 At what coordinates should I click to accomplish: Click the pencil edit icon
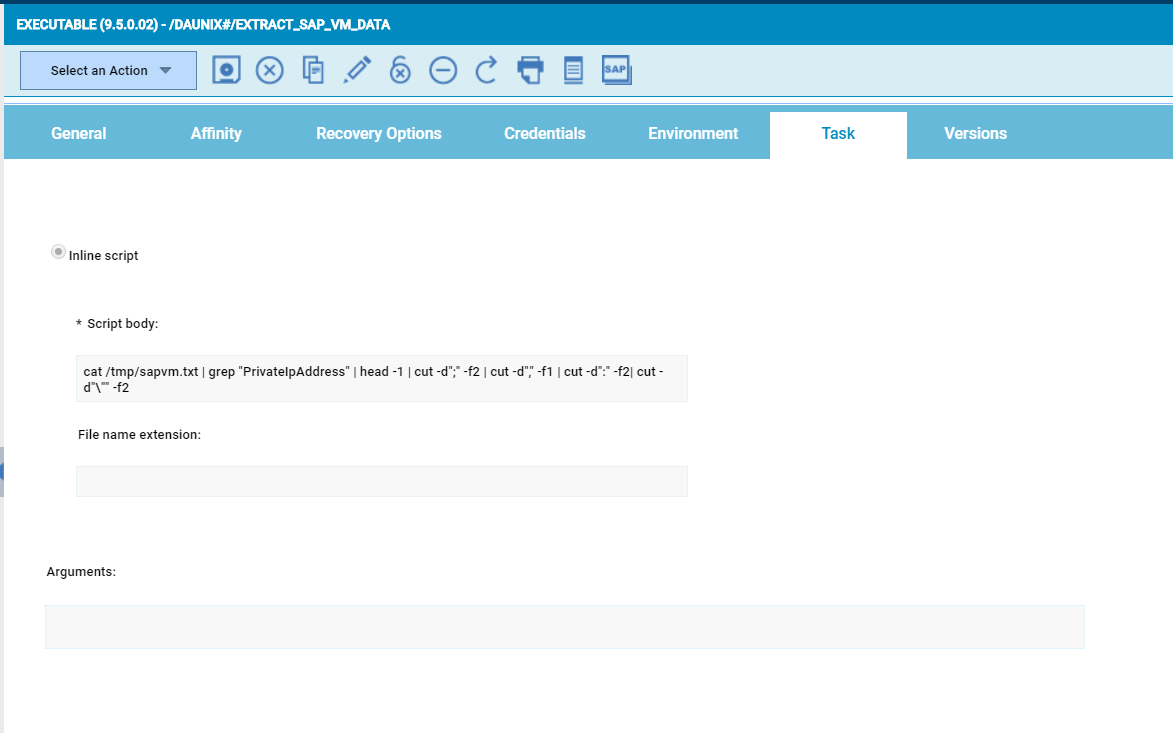357,70
